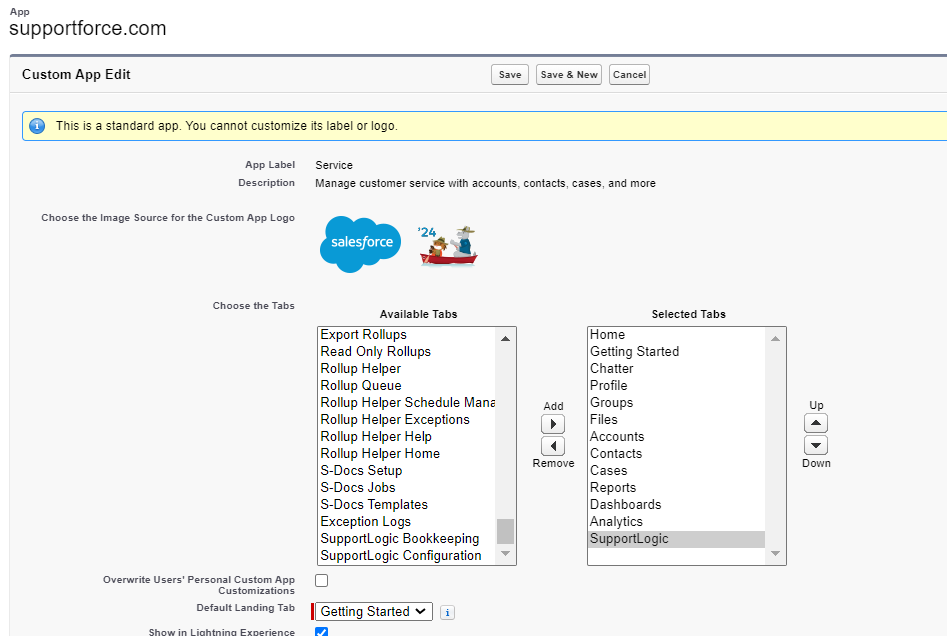Select S-Docs Jobs in Available Tabs
The image size is (947, 636).
coord(406,487)
